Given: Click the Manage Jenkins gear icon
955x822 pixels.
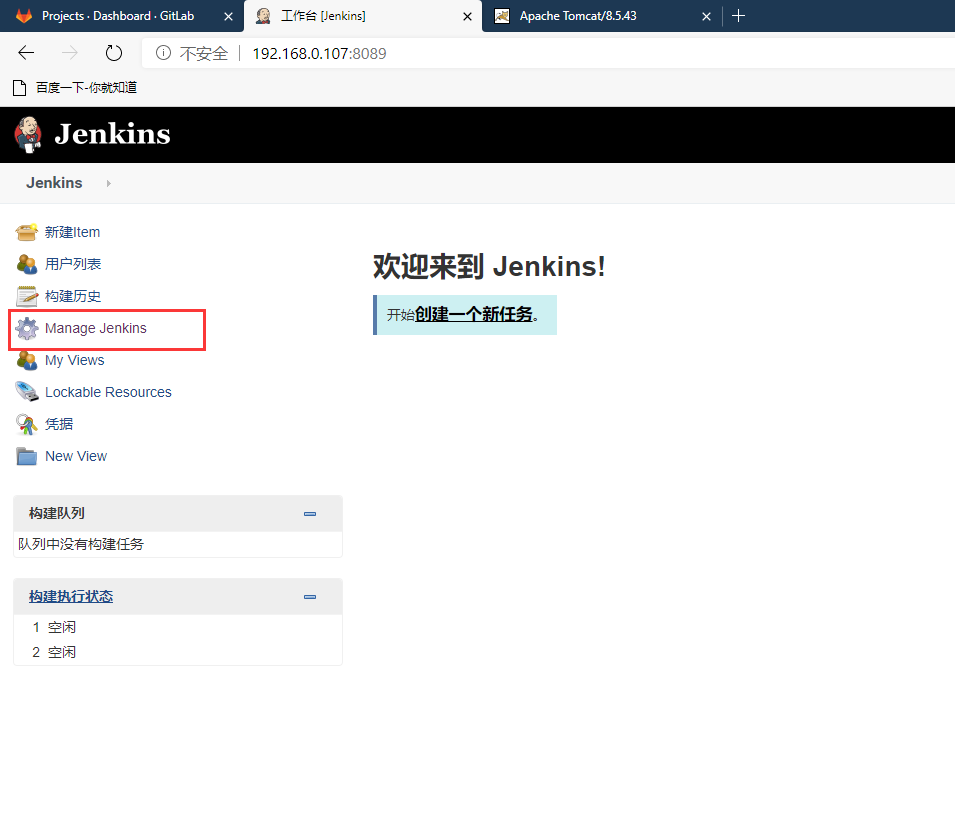Looking at the screenshot, I should 26,328.
